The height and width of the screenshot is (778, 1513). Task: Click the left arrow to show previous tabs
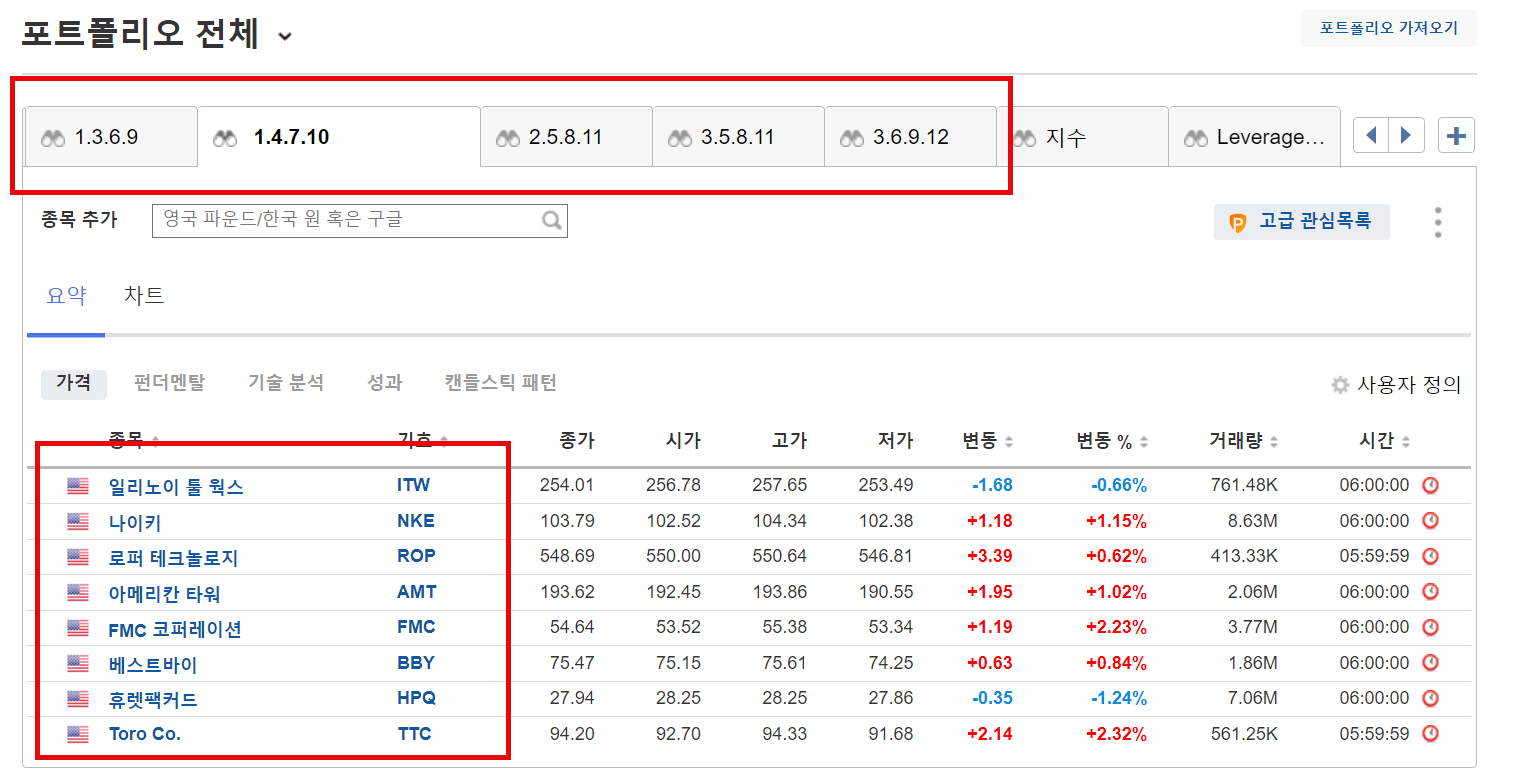click(x=1371, y=135)
